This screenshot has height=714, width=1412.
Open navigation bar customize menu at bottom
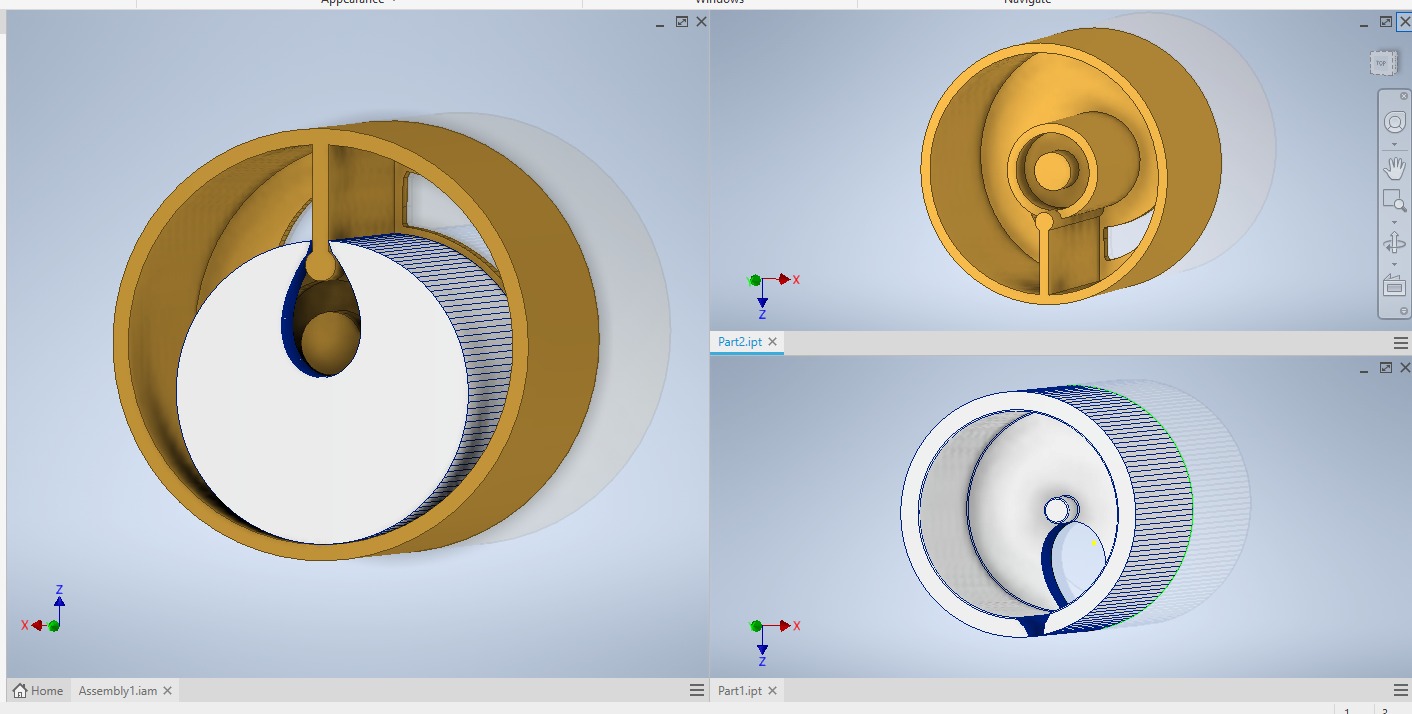[1404, 311]
